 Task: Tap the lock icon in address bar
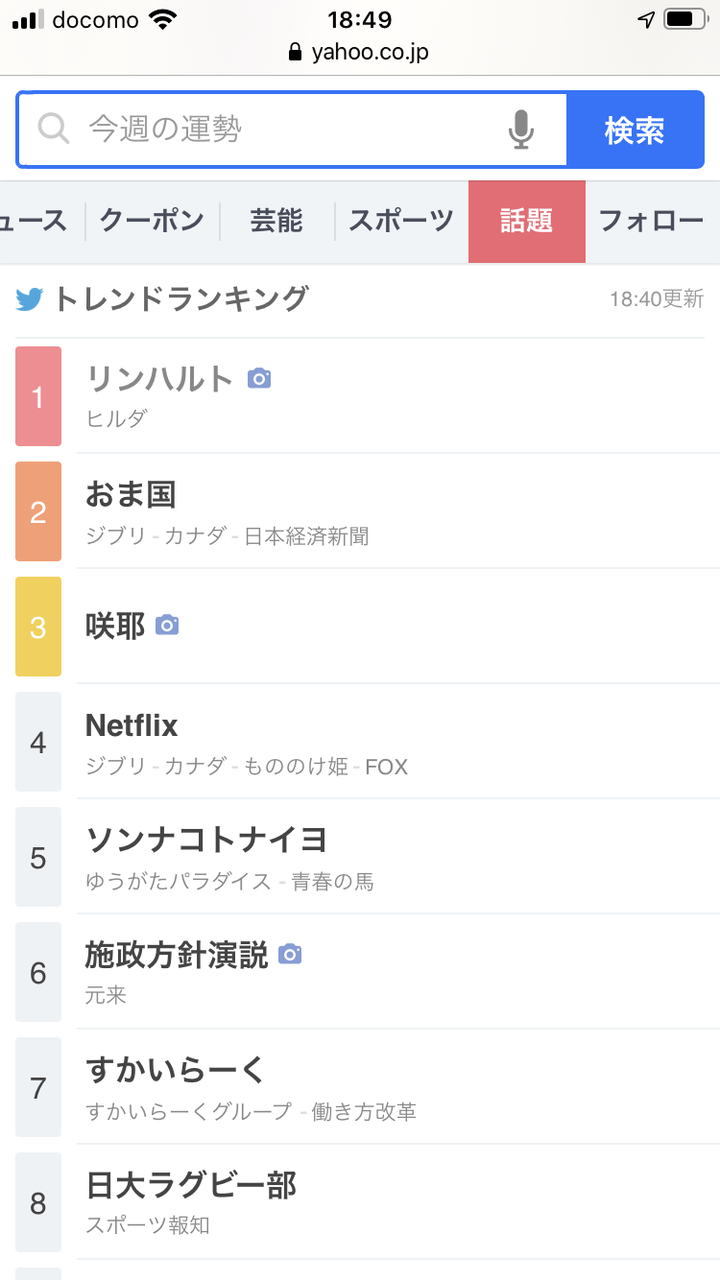pos(294,52)
